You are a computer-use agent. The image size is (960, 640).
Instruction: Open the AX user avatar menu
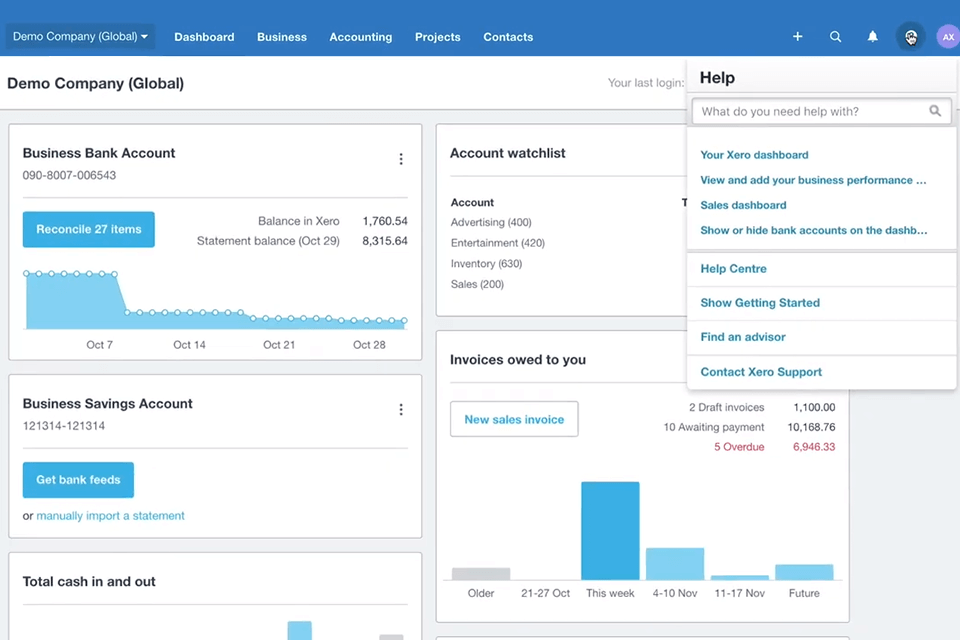pos(947,37)
